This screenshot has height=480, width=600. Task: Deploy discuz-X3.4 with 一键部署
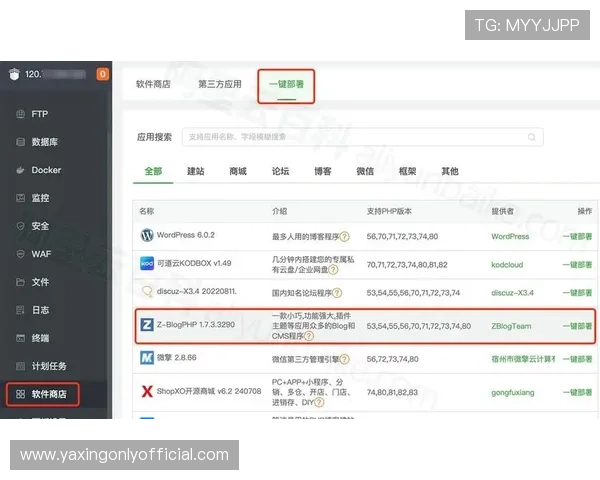click(x=577, y=293)
